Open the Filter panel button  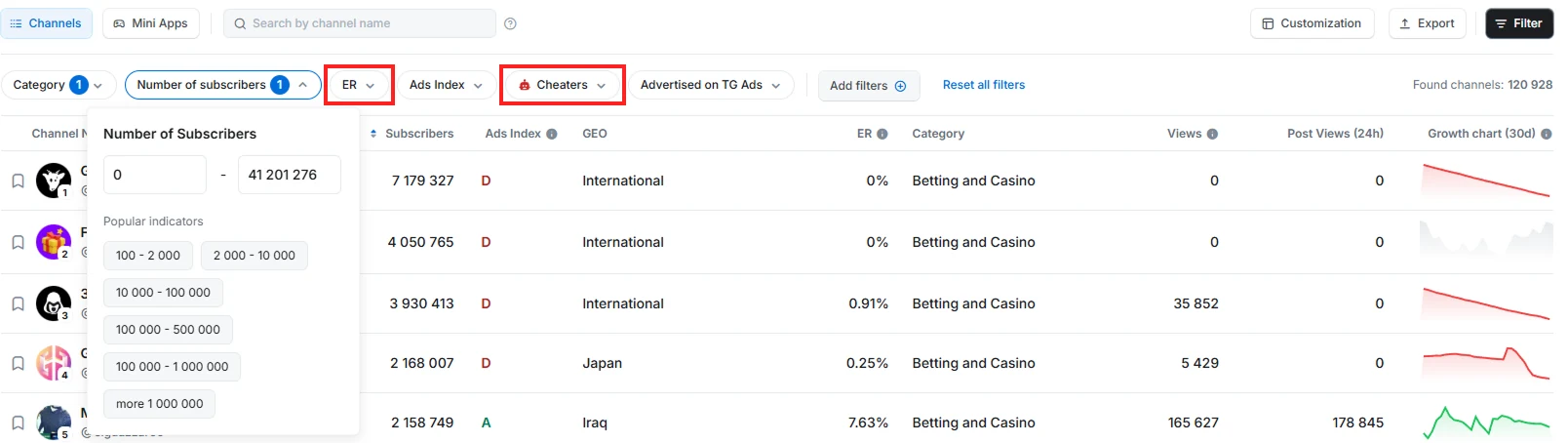point(1519,23)
